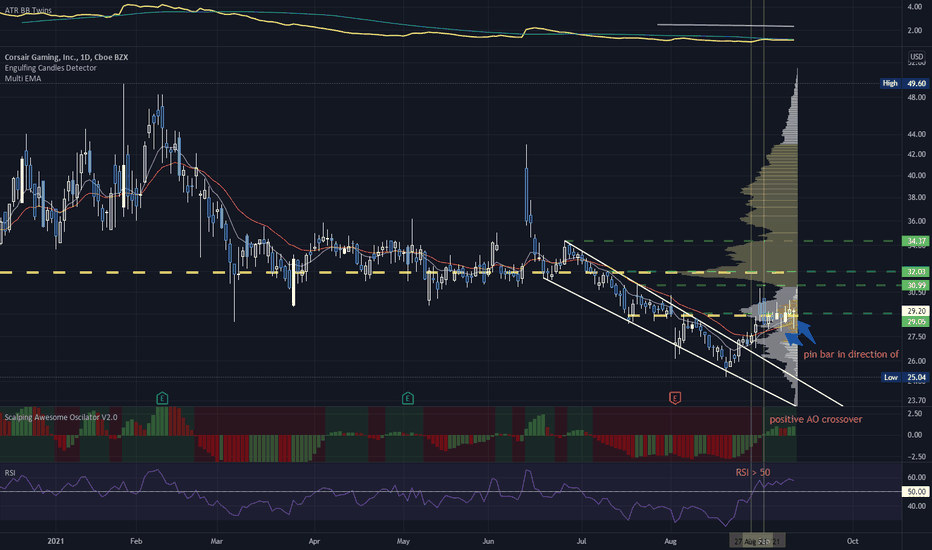Screen dimensions: 932x550
Task: Click the Low 25.04 price label
Action: [x=903, y=377]
